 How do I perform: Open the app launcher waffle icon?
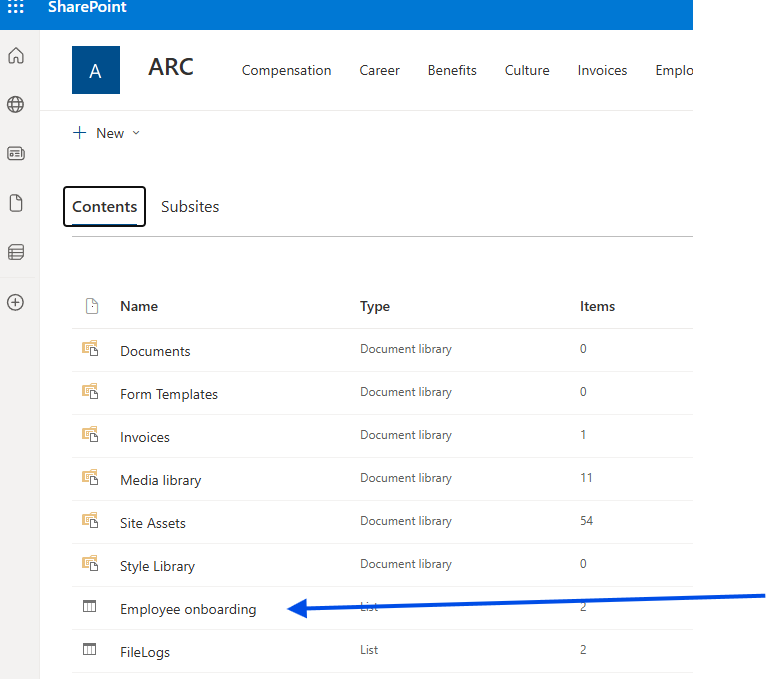point(16,8)
